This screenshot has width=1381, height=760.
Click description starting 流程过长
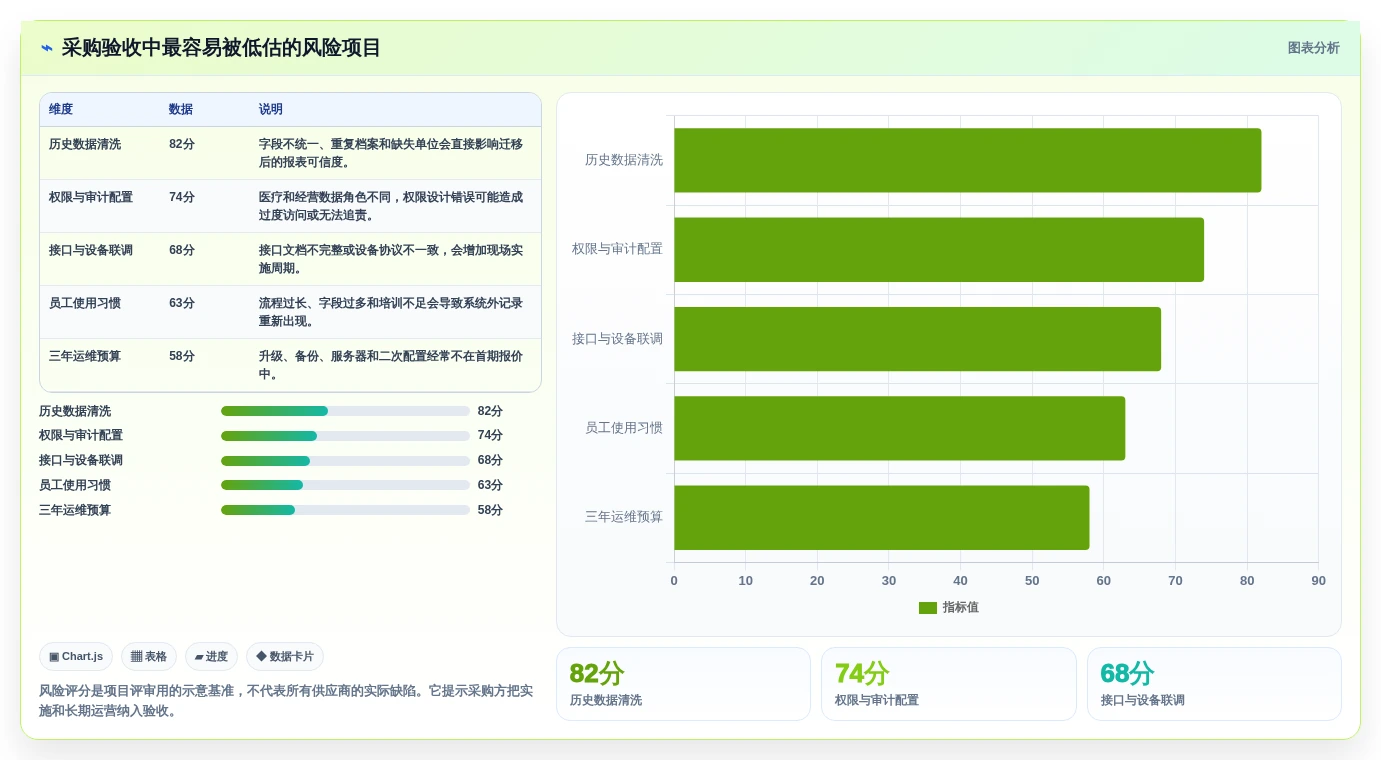pos(391,312)
